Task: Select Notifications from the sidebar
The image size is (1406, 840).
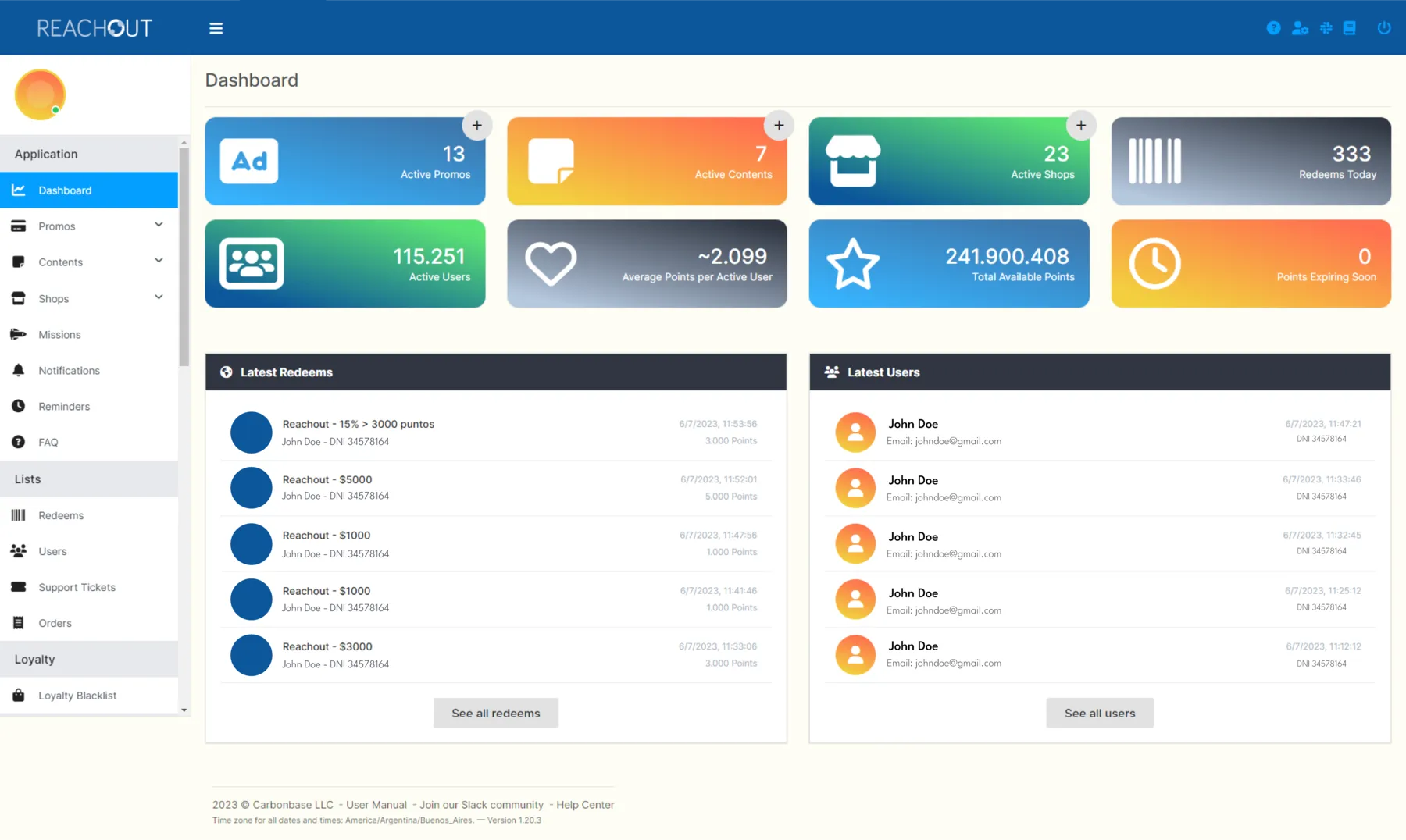Action: pyautogui.click(x=89, y=370)
